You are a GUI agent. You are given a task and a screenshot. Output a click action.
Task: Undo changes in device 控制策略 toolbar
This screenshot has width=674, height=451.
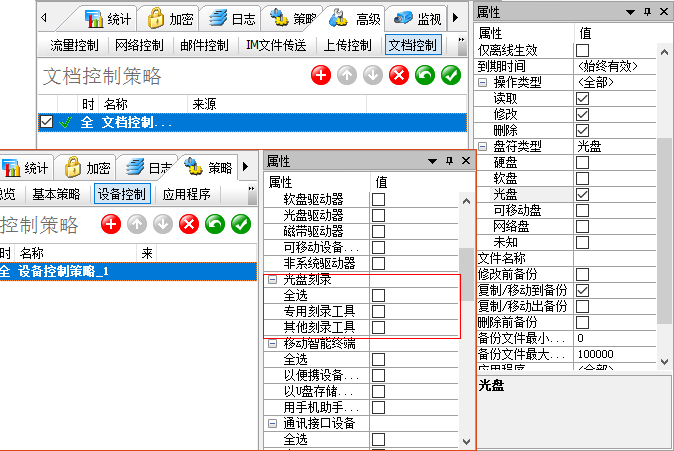(215, 224)
